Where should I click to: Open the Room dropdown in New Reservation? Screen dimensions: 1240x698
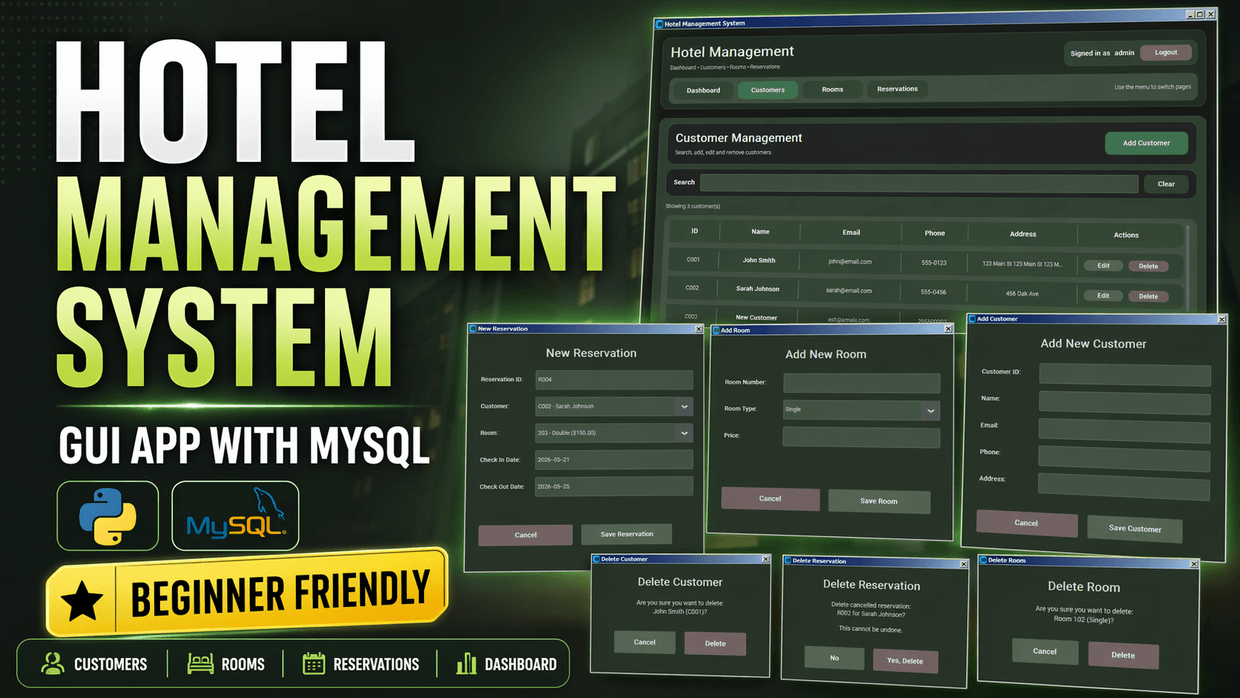click(x=684, y=433)
